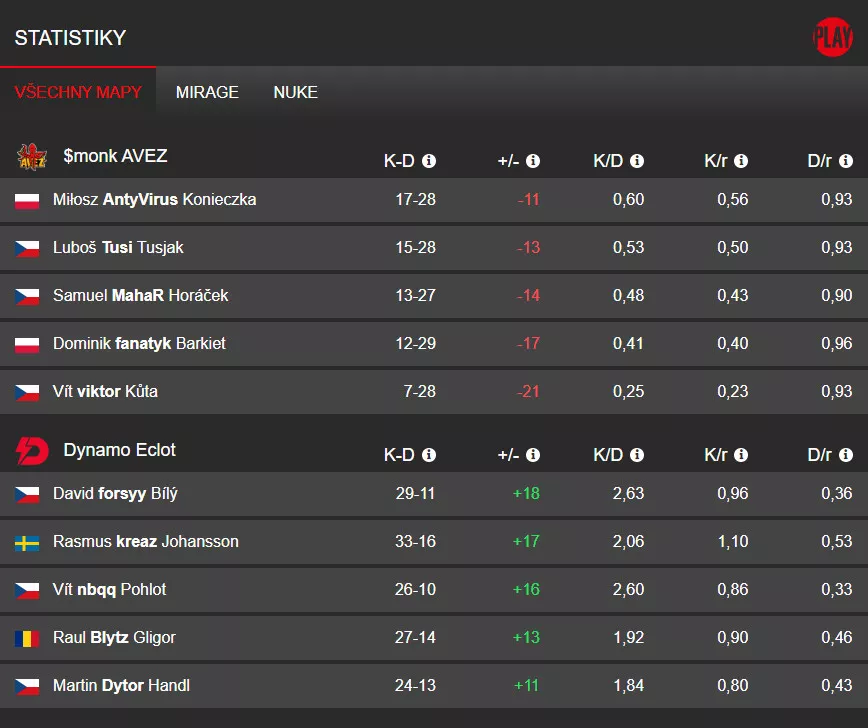868x728 pixels.
Task: Open the $monk AVEZ team name
Action: click(x=115, y=156)
